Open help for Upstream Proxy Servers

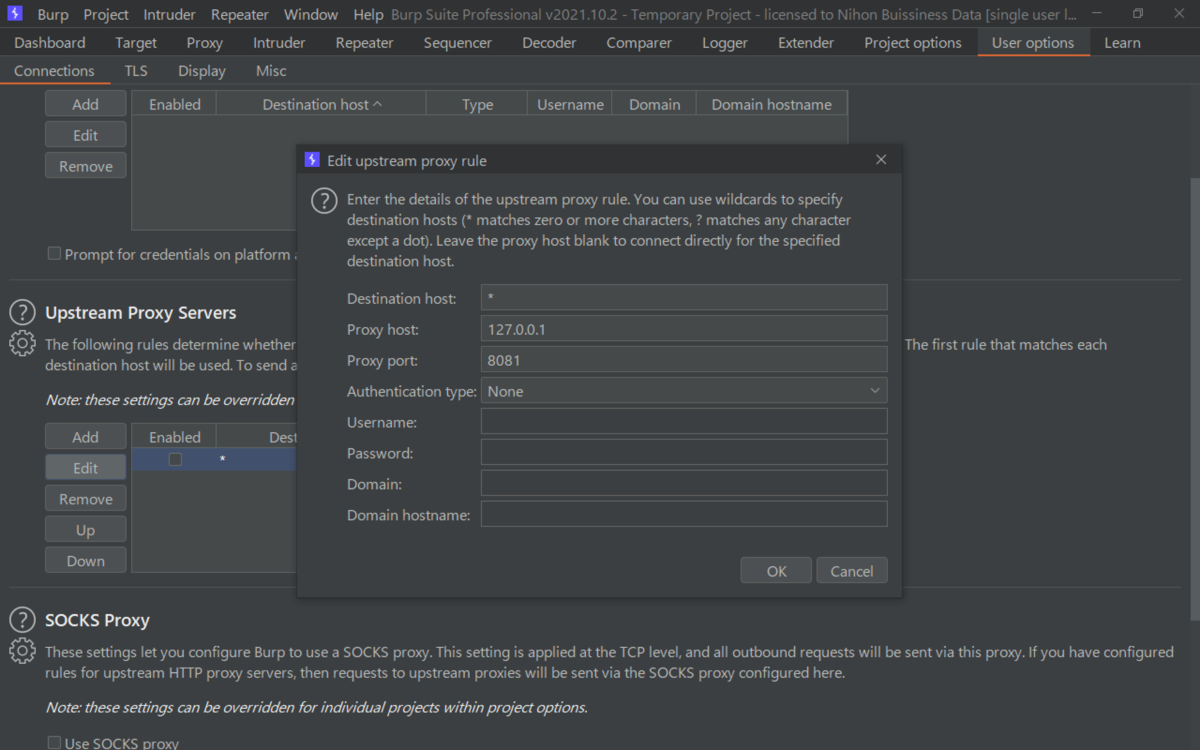tap(22, 313)
